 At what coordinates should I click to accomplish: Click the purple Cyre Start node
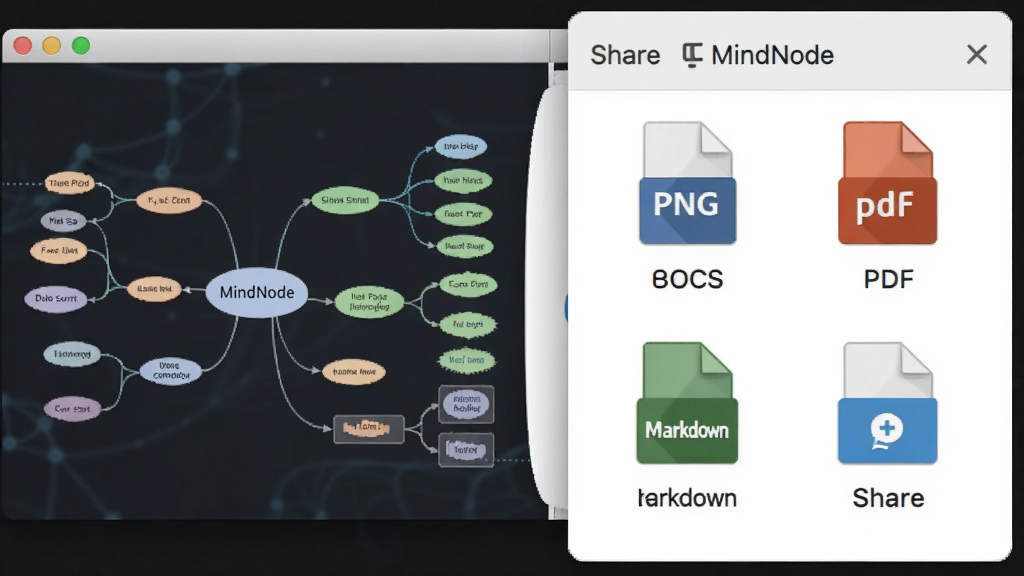pyautogui.click(x=72, y=409)
